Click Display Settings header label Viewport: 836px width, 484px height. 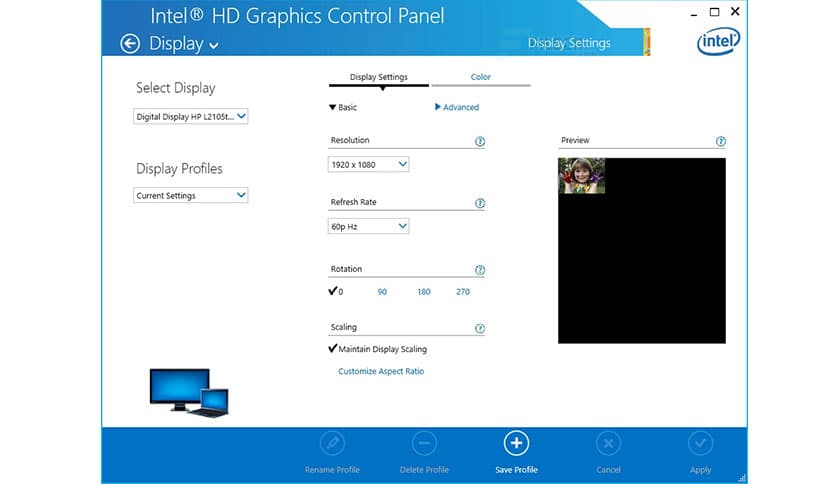569,43
